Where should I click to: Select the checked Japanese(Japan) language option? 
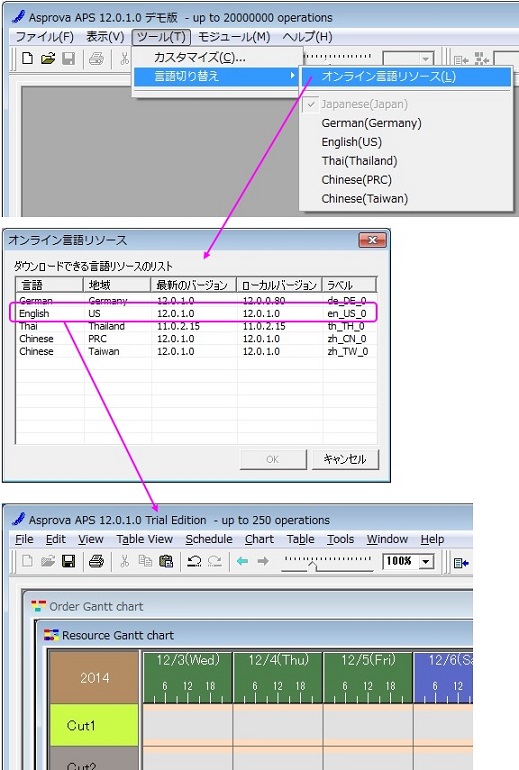pyautogui.click(x=364, y=104)
